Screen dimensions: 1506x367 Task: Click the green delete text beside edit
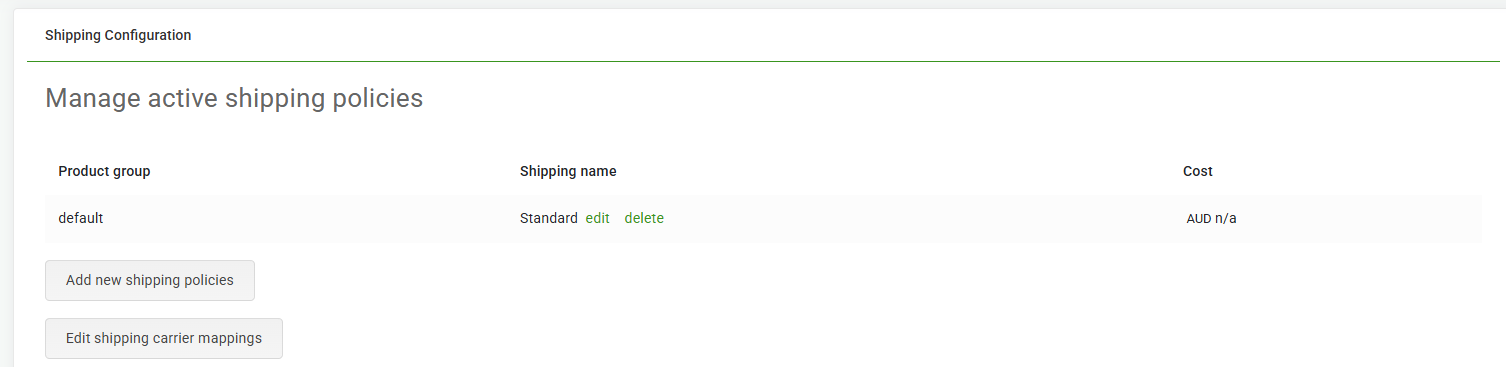pyautogui.click(x=644, y=218)
